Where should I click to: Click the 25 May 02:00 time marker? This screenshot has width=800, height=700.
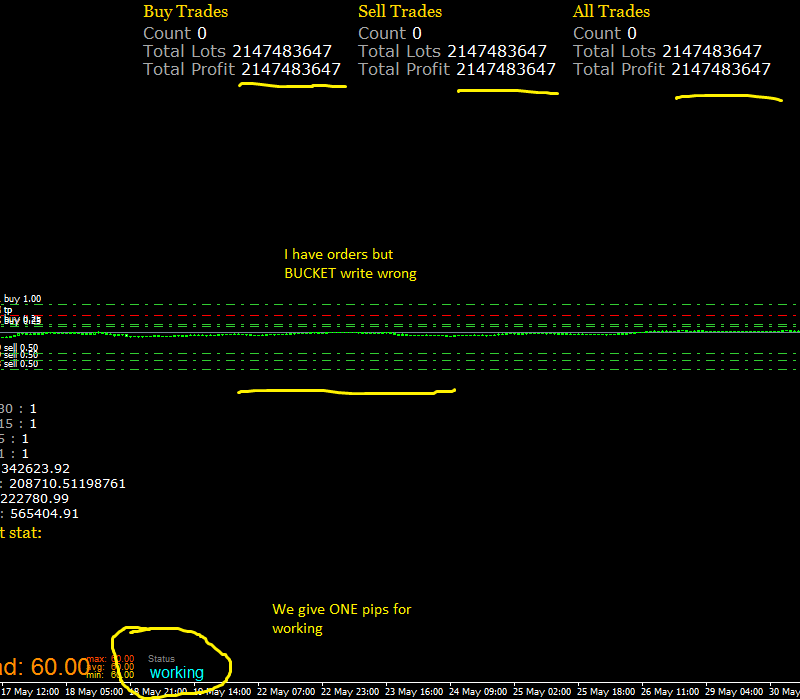pos(542,692)
